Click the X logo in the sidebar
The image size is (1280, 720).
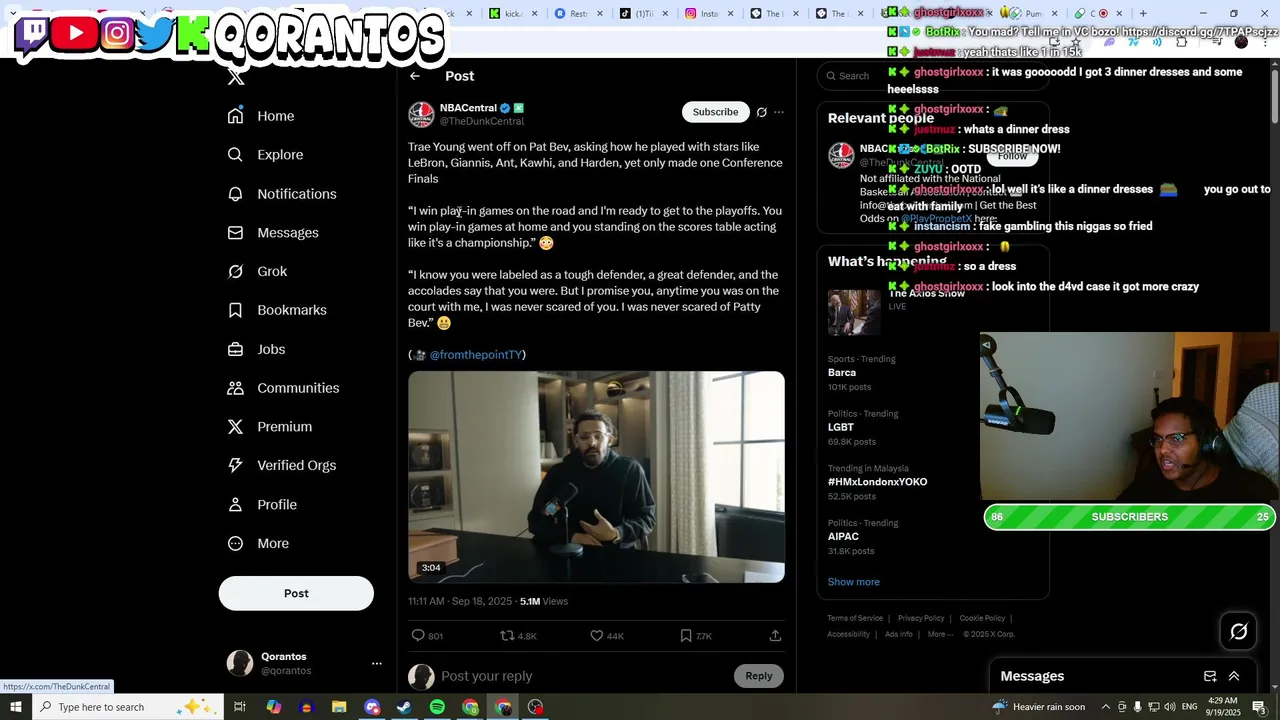(236, 77)
